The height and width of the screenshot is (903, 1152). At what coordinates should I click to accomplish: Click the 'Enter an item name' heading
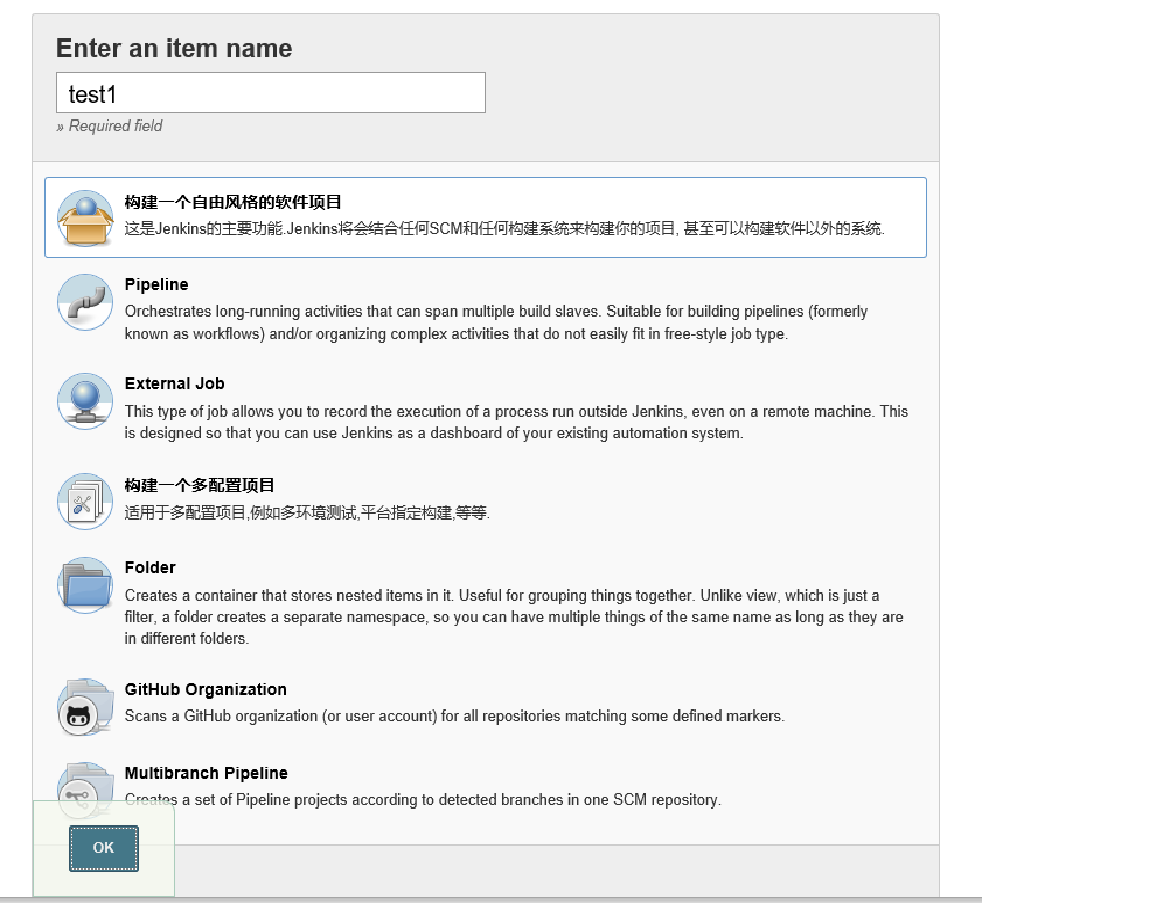click(x=174, y=48)
